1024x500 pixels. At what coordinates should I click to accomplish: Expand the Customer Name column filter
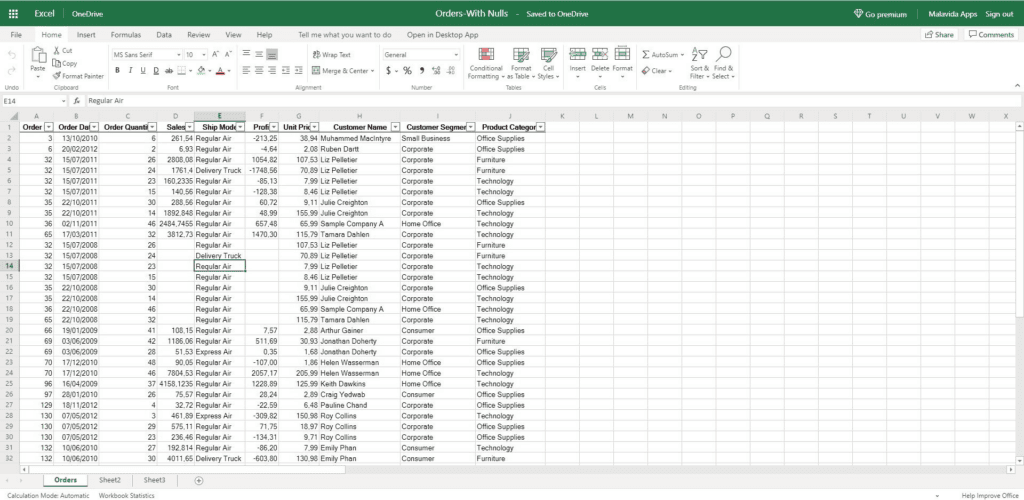[394, 127]
